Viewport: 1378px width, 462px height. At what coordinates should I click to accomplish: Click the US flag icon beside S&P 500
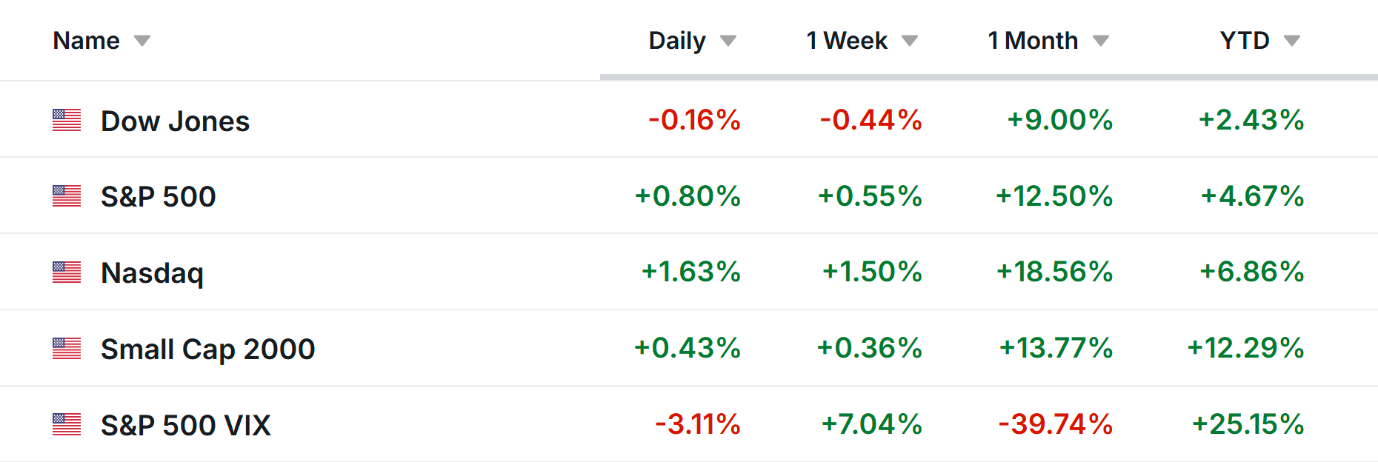(x=66, y=197)
